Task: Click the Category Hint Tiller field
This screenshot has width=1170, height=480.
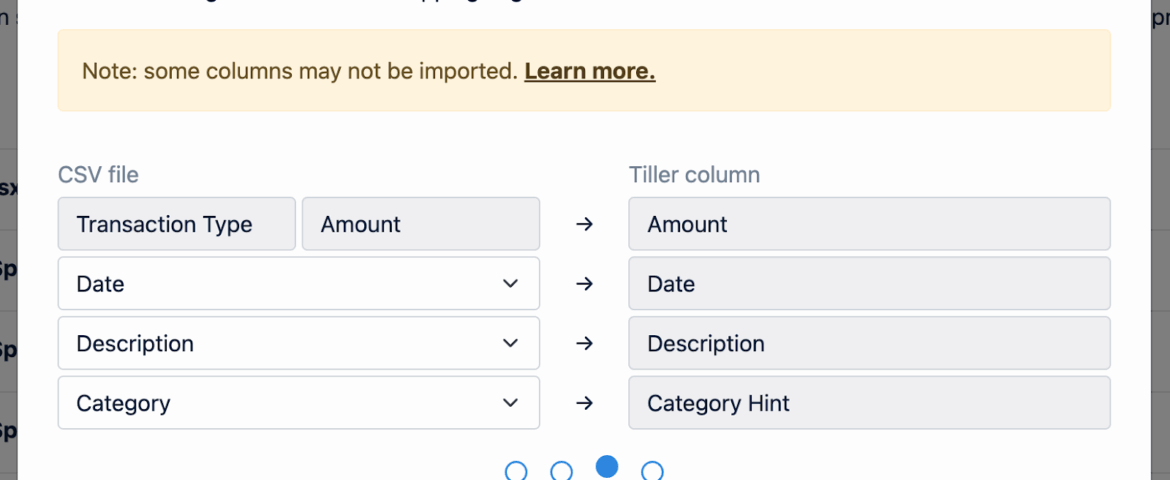Action: 868,404
